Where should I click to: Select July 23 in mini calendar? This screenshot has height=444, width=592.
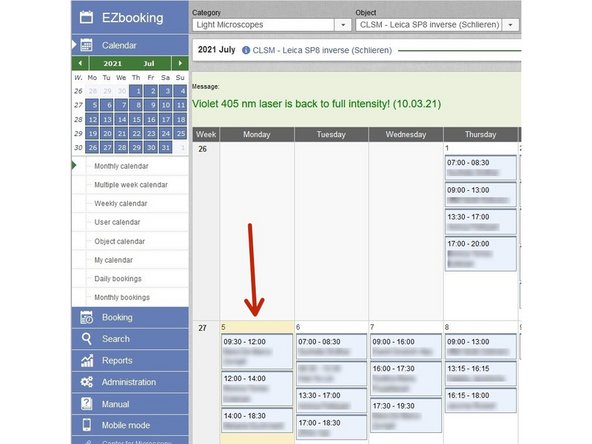click(151, 133)
